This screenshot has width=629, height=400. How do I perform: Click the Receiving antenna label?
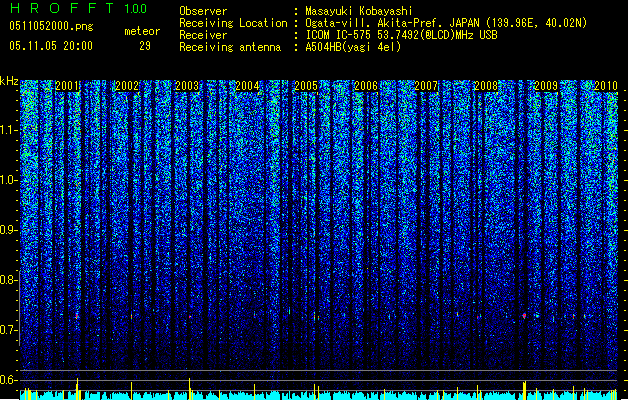[230, 47]
